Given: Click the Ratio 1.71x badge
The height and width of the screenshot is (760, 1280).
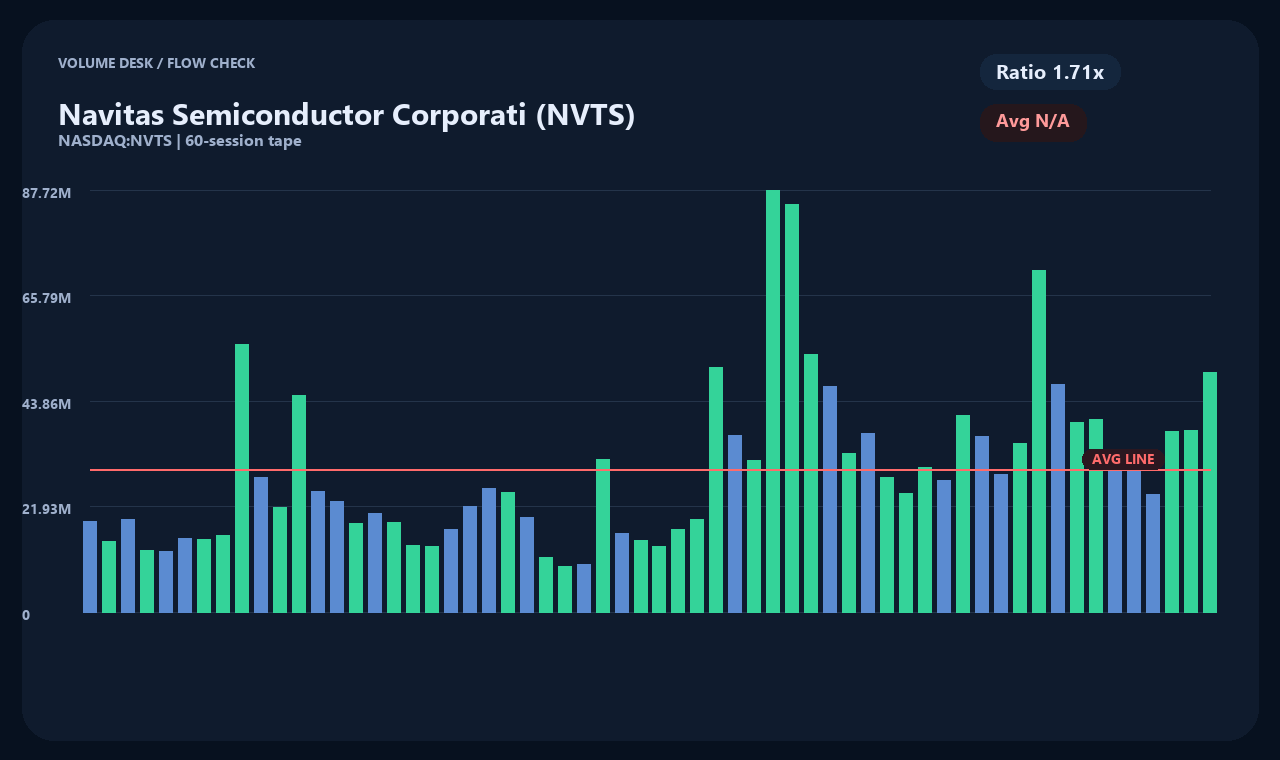Looking at the screenshot, I should [x=1050, y=72].
